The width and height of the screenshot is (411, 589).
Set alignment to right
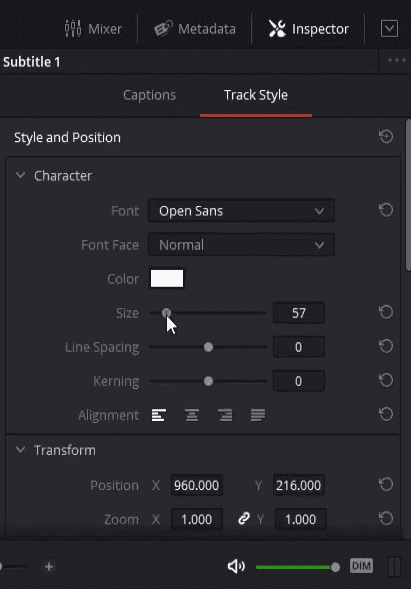225,415
